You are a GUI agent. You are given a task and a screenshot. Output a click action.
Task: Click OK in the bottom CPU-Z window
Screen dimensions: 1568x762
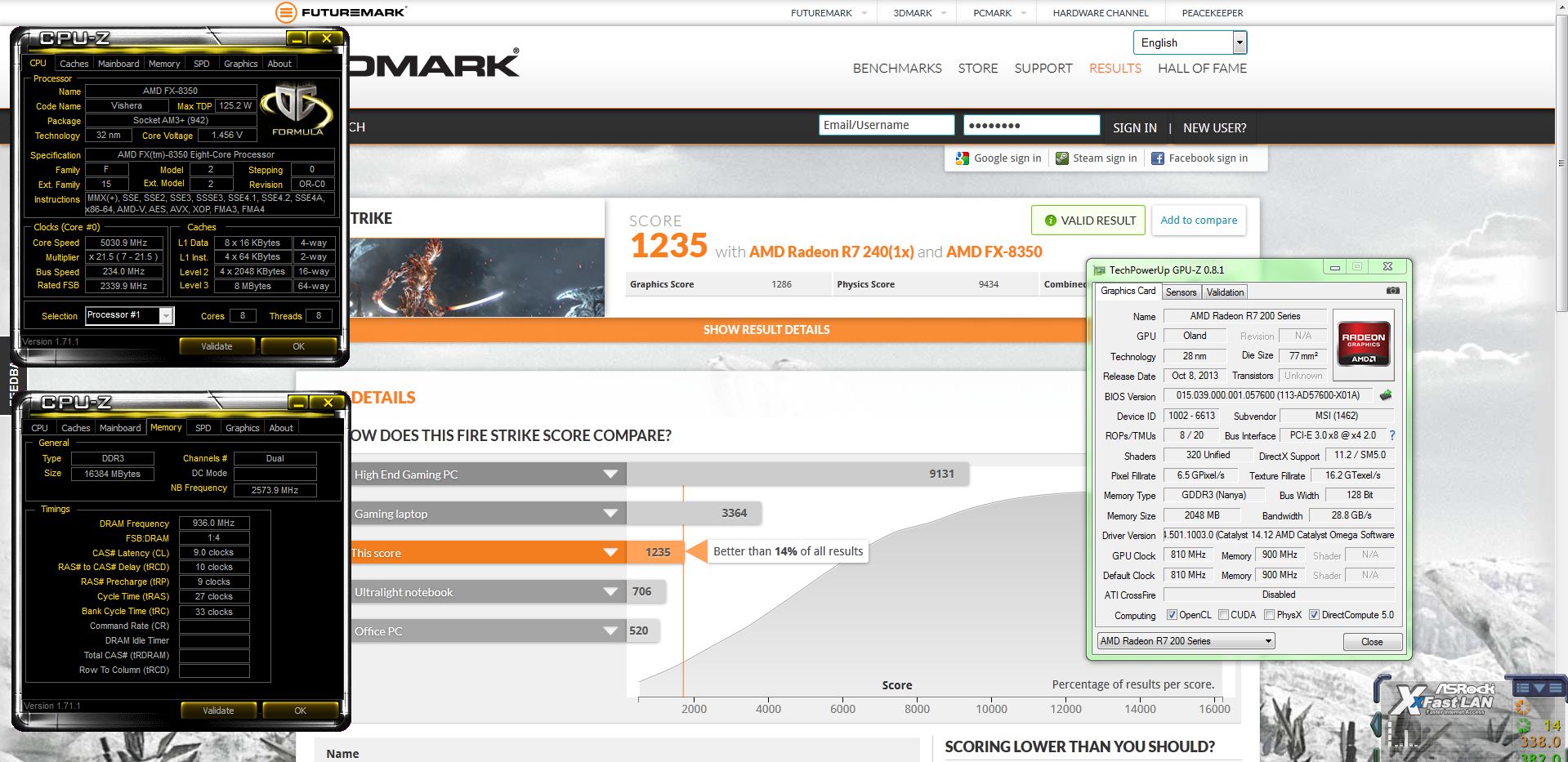point(300,711)
